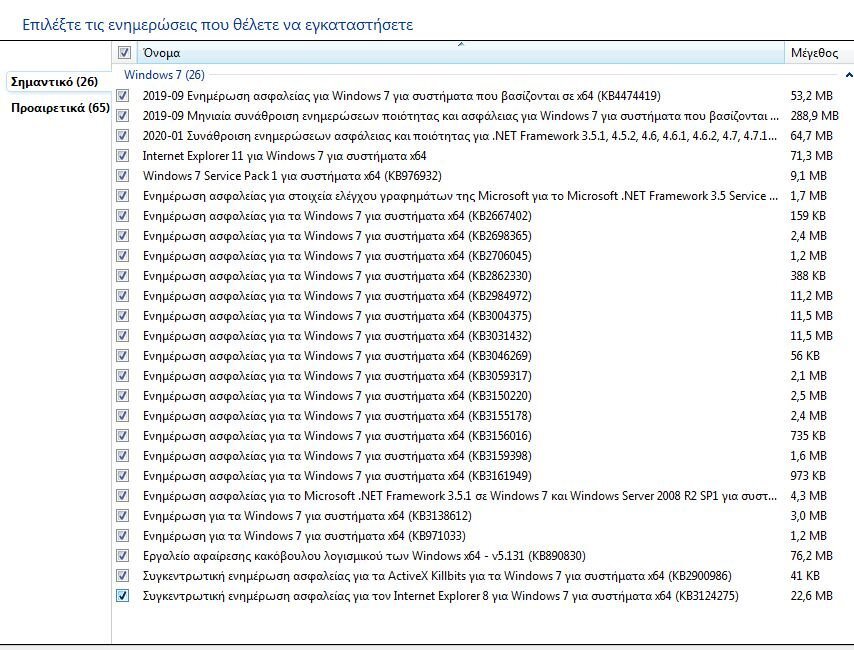Select the Microsoft chart controls security update row
The height and width of the screenshot is (650, 854).
point(460,196)
